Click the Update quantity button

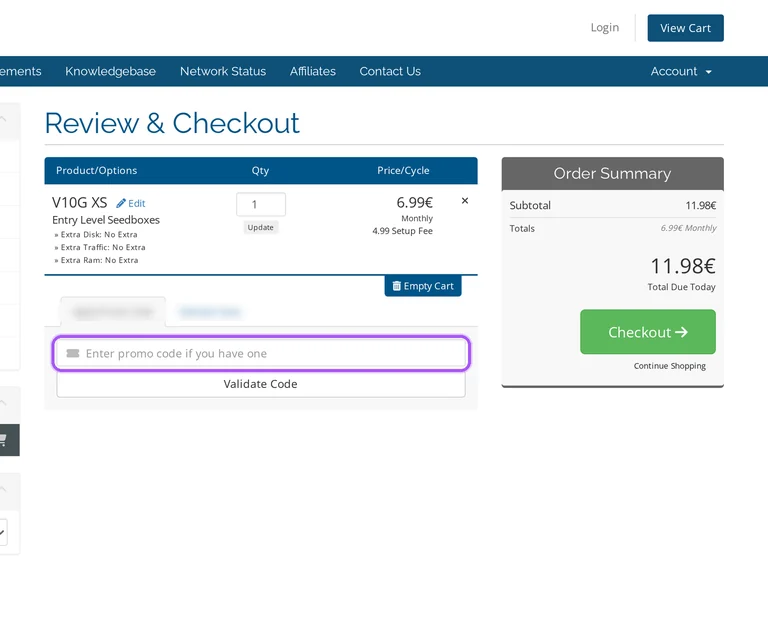tap(261, 227)
